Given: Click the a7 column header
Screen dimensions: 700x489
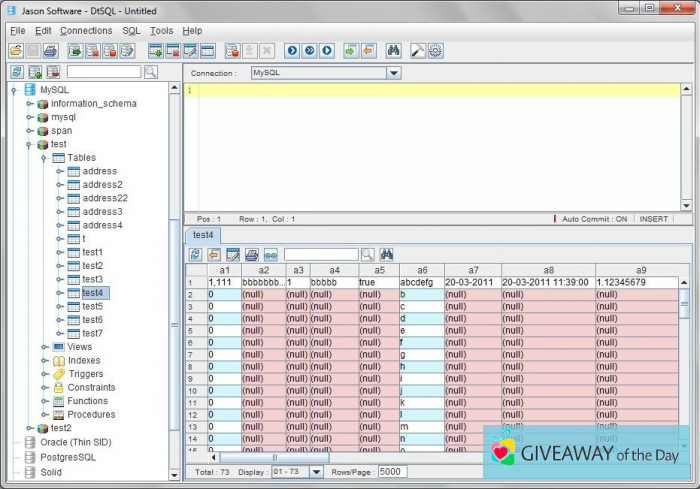Looking at the screenshot, I should (x=473, y=270).
